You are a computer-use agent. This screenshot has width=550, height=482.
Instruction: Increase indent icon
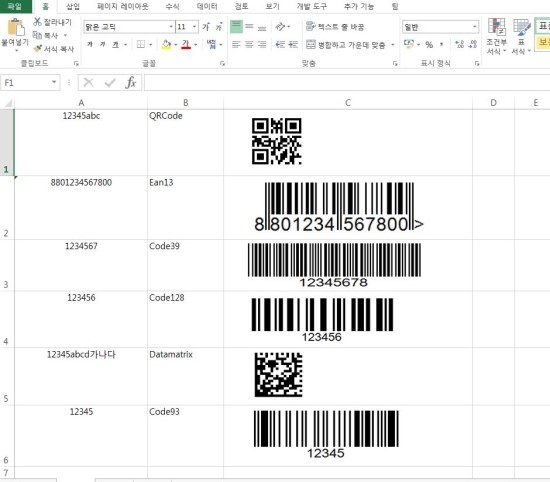tap(293, 45)
